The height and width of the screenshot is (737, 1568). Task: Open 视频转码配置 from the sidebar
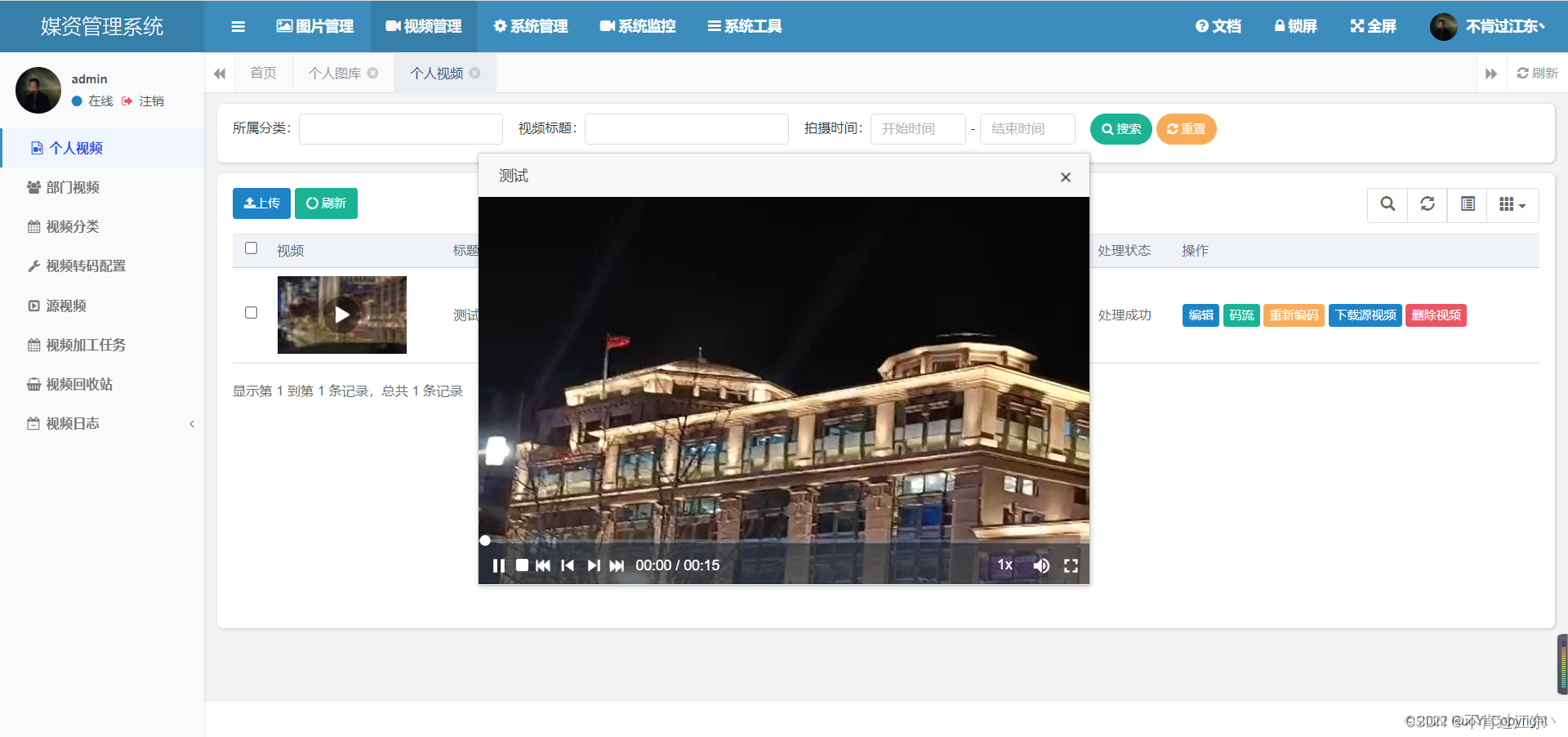(x=84, y=266)
